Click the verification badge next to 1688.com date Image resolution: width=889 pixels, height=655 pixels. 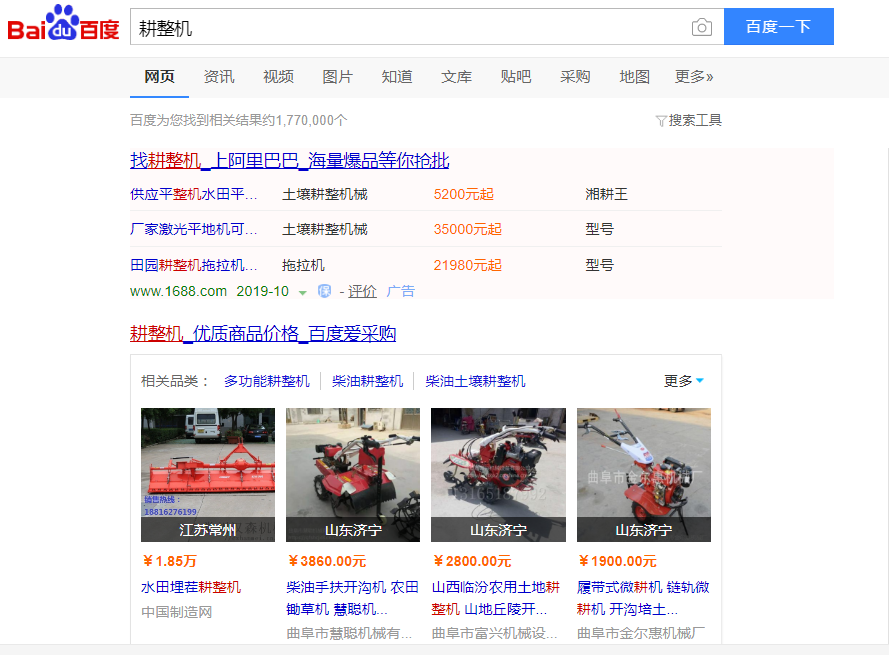(324, 291)
